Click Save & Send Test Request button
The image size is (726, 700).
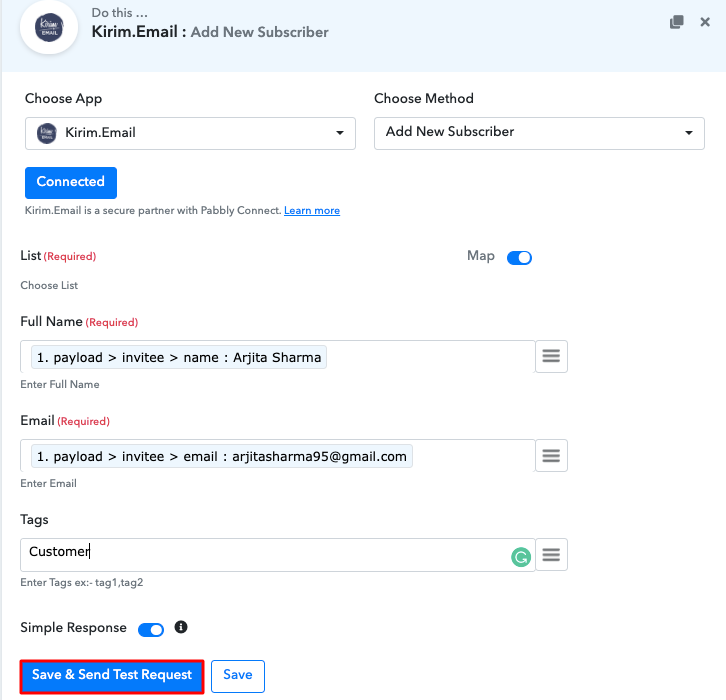112,676
